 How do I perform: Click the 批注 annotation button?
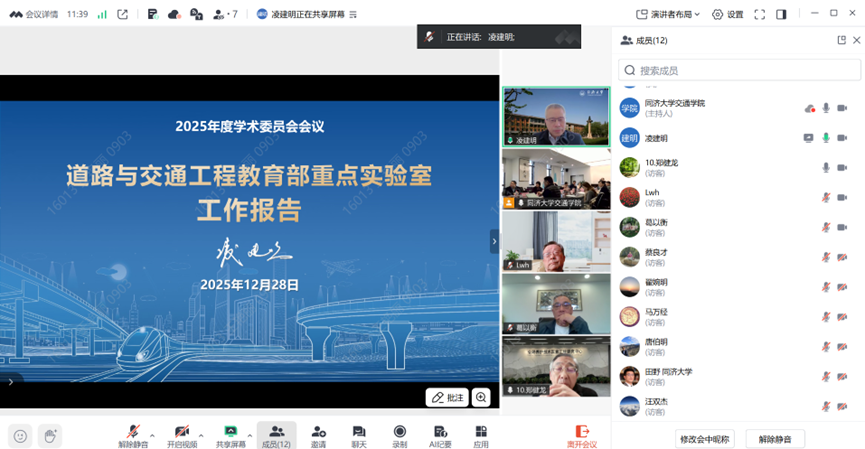(447, 397)
